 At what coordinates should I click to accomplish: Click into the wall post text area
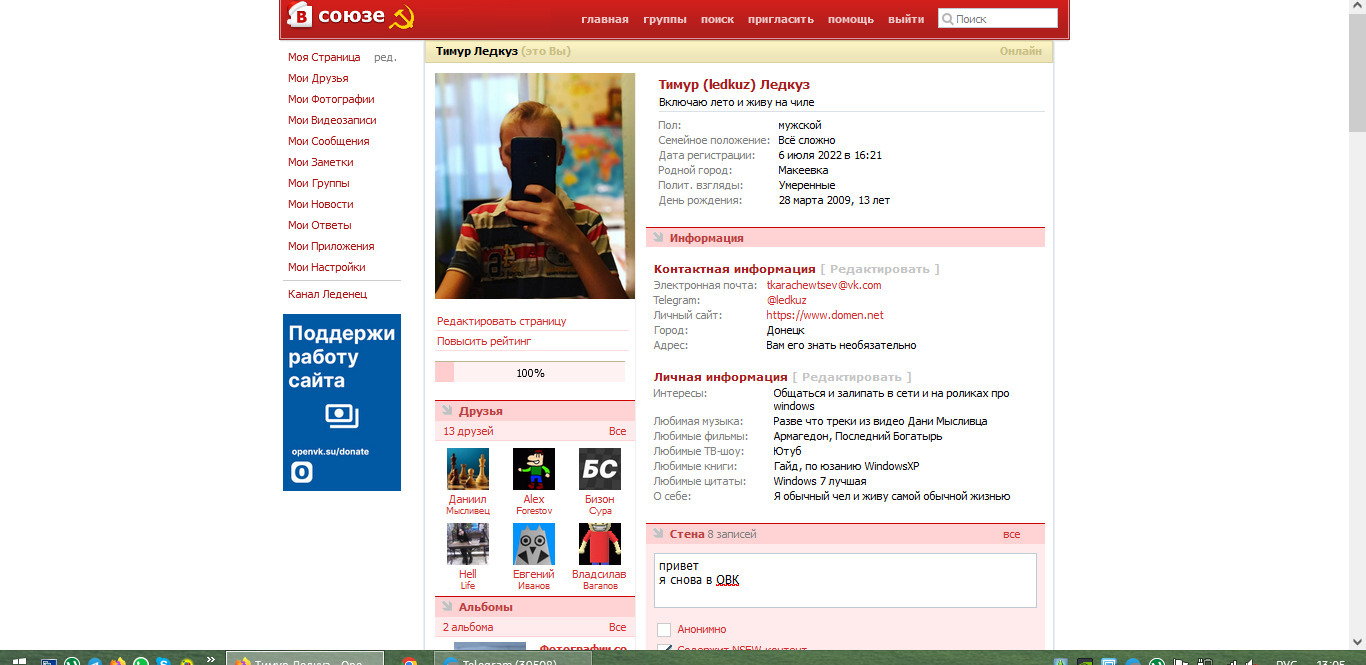845,580
